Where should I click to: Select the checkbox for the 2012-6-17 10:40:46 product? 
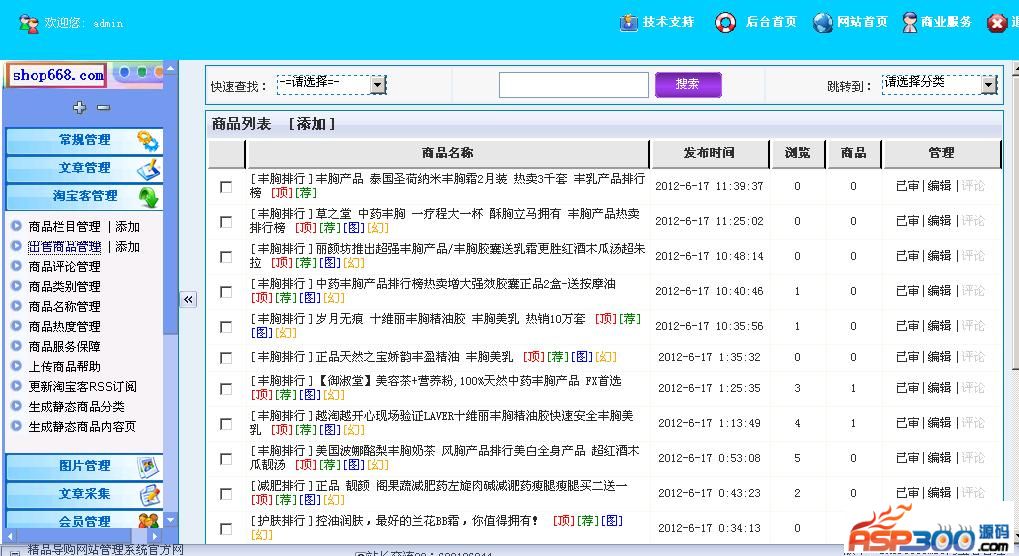(x=226, y=291)
